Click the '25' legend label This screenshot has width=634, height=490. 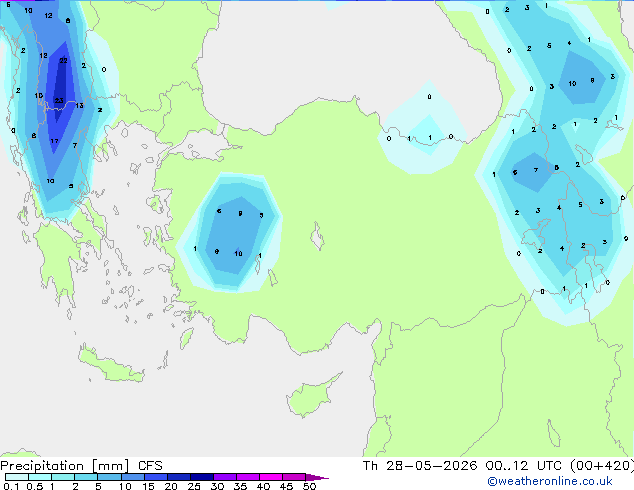point(194,486)
